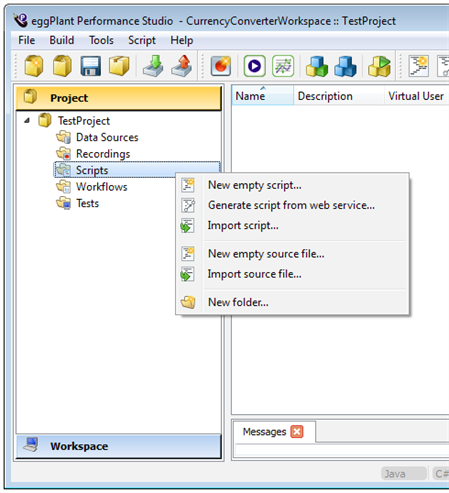Click the export red up-arrow toolbar icon

click(x=182, y=66)
